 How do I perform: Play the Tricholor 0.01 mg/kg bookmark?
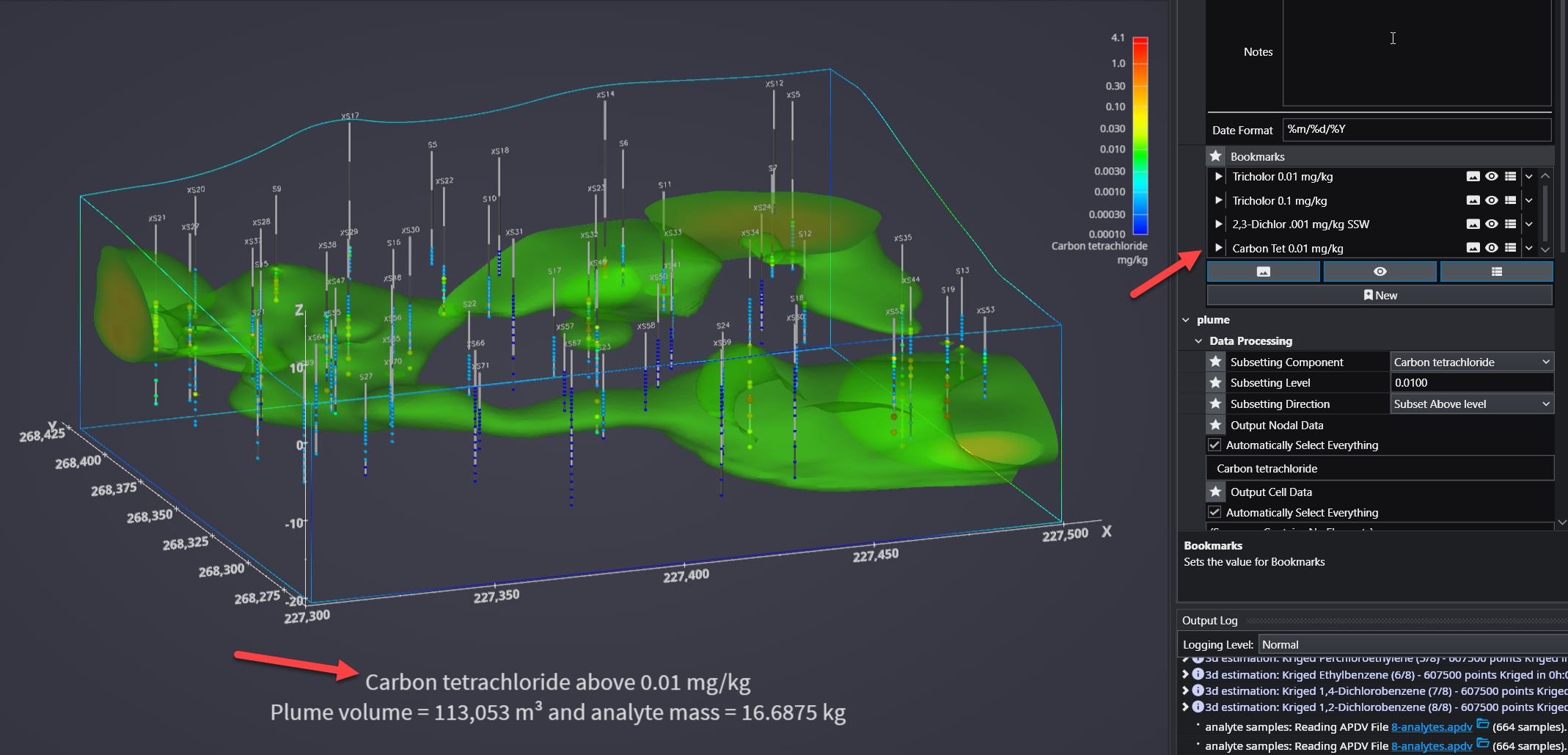coord(1218,177)
